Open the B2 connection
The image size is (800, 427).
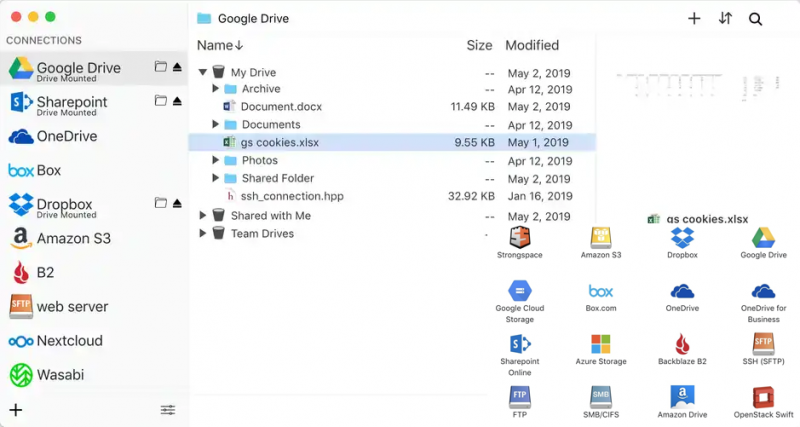pos(94,272)
